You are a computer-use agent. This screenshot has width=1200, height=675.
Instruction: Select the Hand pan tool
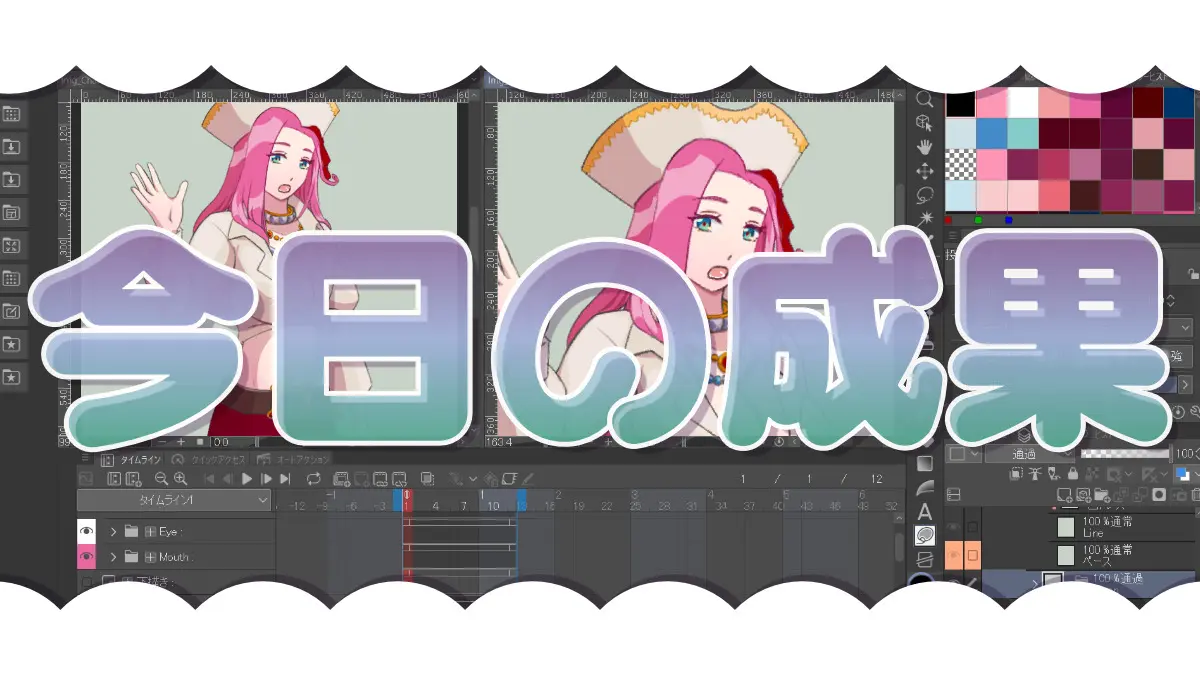[925, 147]
